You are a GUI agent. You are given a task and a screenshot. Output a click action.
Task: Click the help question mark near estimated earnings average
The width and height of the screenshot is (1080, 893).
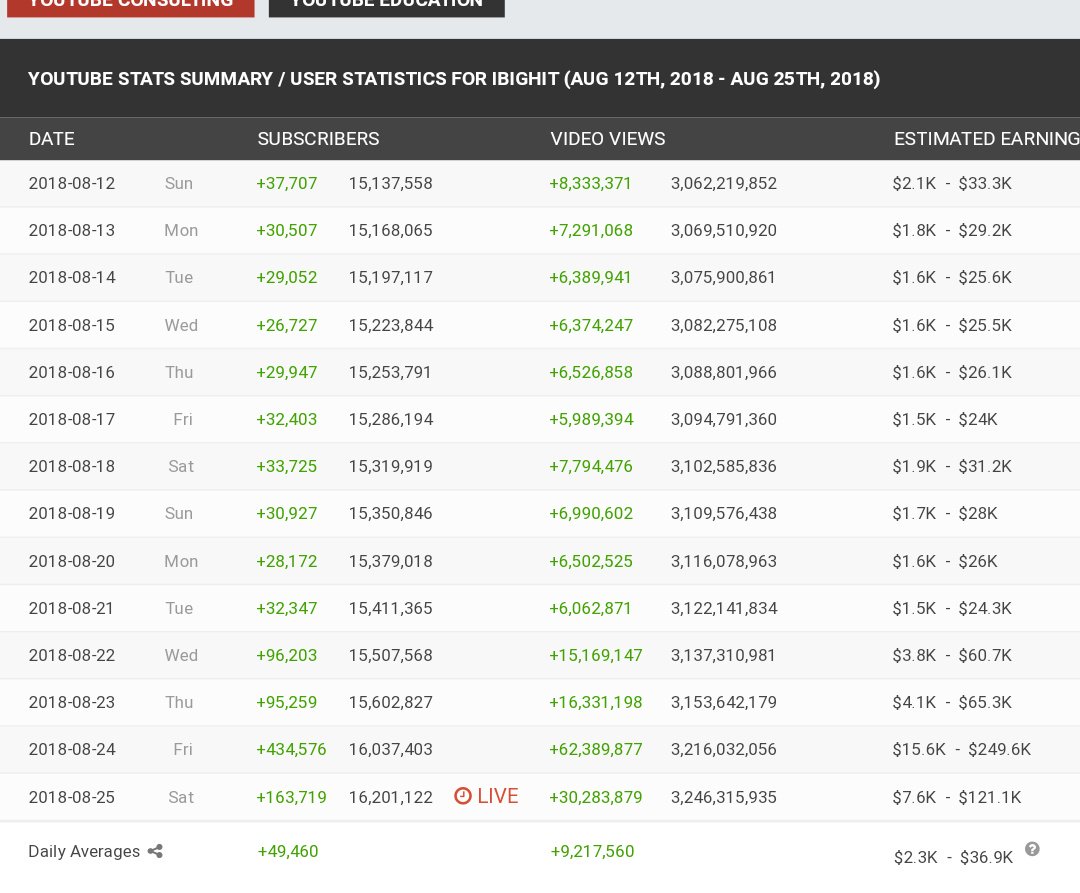(1032, 849)
